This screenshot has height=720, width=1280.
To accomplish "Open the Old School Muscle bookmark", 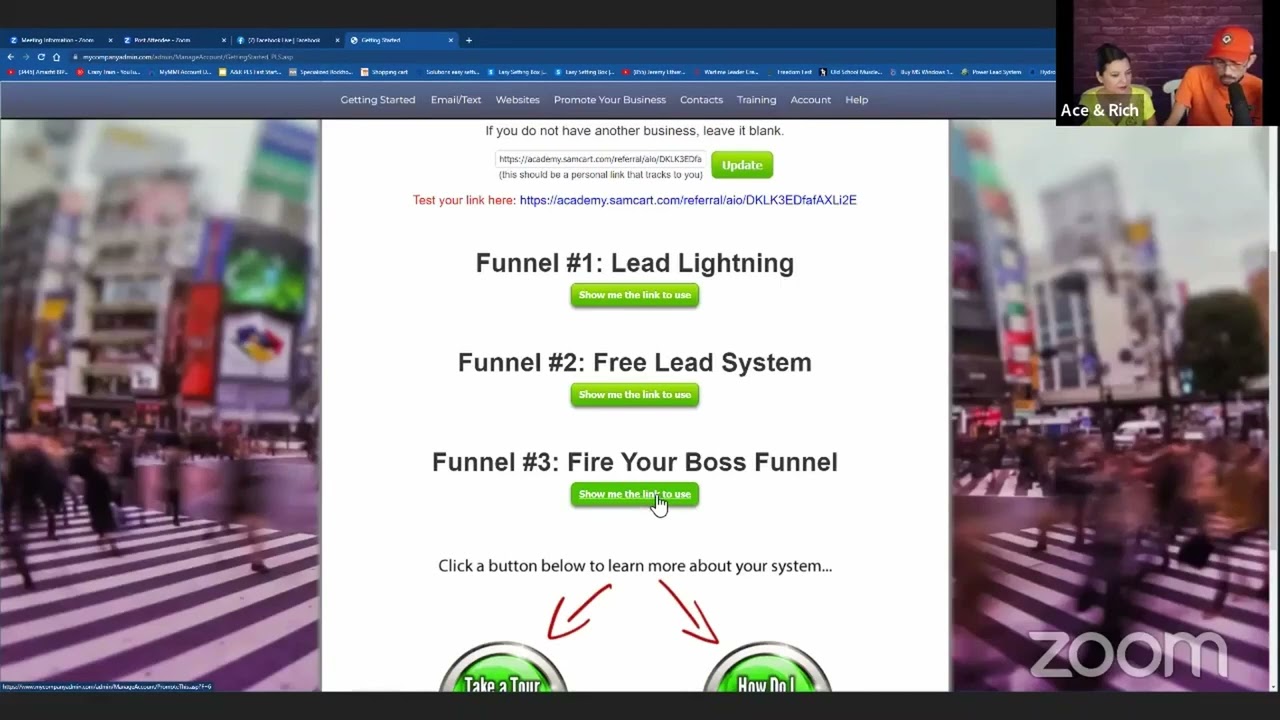I will coord(851,72).
